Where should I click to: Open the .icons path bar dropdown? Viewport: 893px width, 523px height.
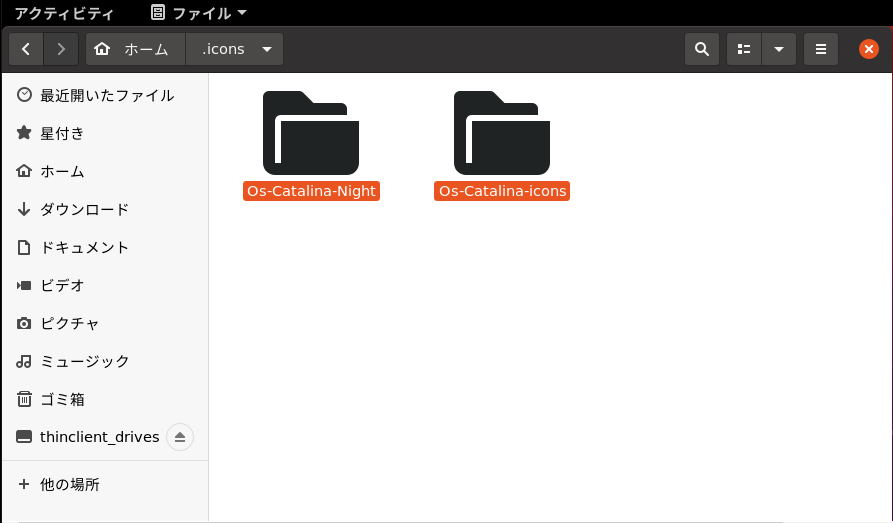[x=234, y=49]
